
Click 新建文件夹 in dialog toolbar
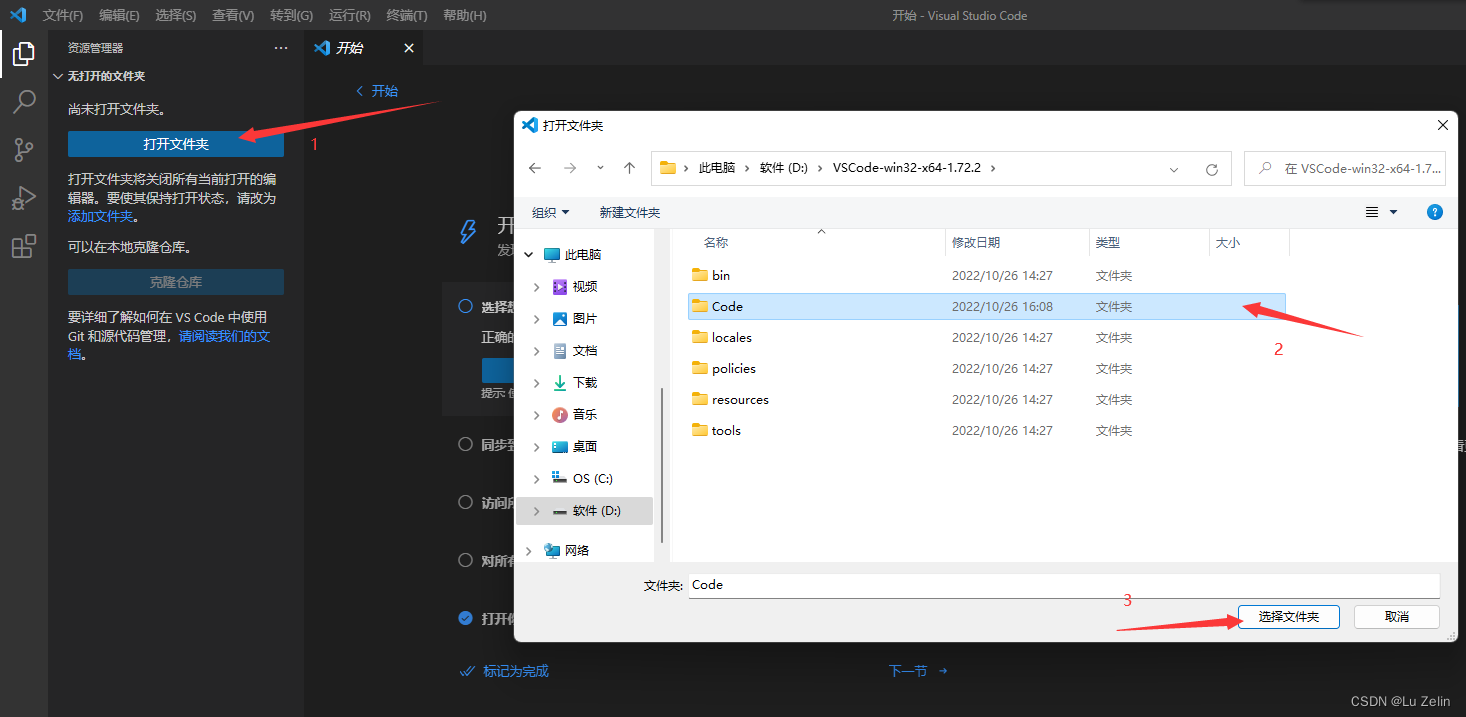[x=630, y=212]
